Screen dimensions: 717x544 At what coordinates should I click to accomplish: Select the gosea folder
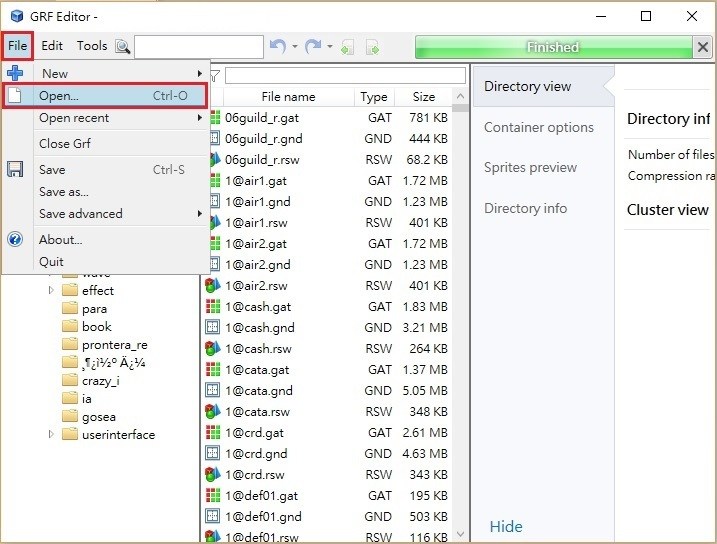point(99,417)
